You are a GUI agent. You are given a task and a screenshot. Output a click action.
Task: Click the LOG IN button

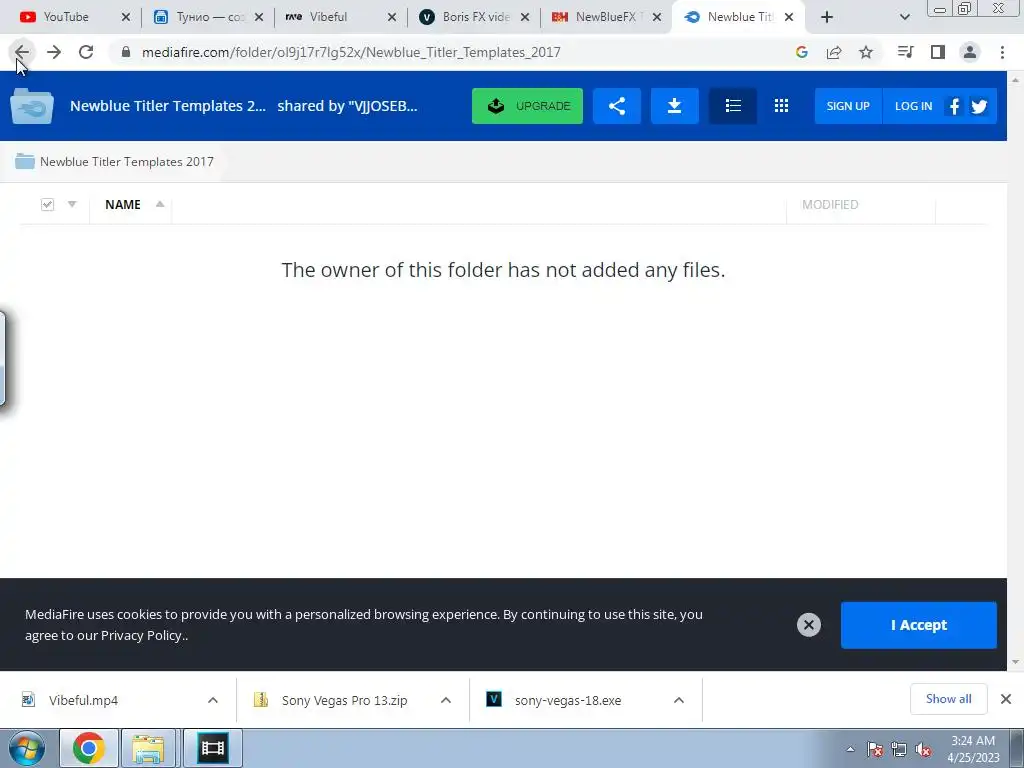pyautogui.click(x=913, y=106)
